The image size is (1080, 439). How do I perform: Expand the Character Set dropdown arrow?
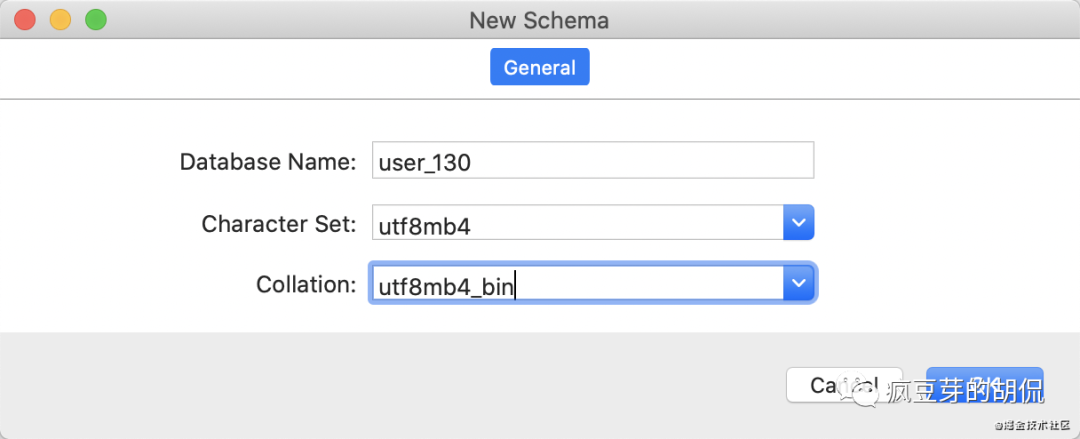pyautogui.click(x=798, y=223)
